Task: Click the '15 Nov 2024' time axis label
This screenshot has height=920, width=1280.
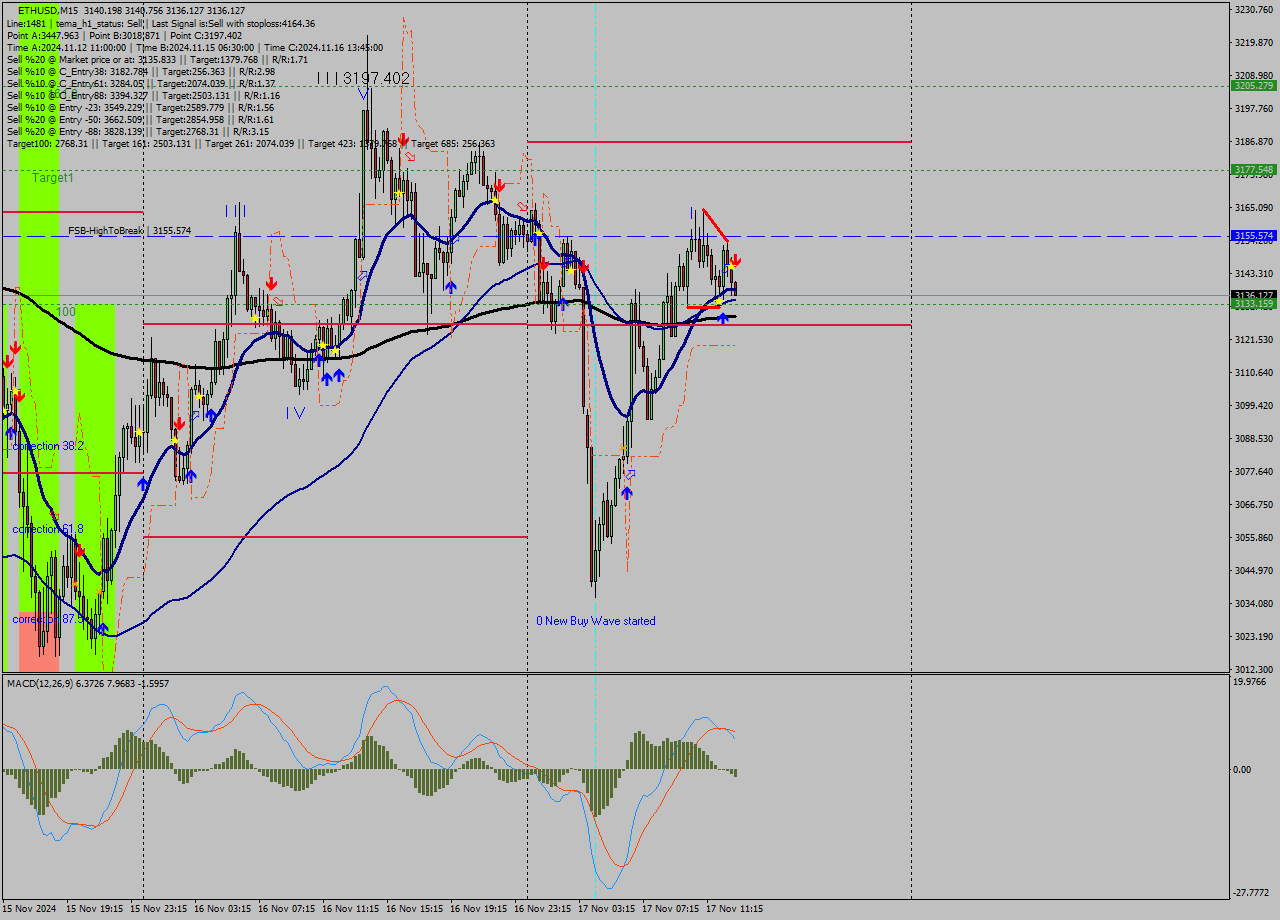Action: click(x=31, y=909)
